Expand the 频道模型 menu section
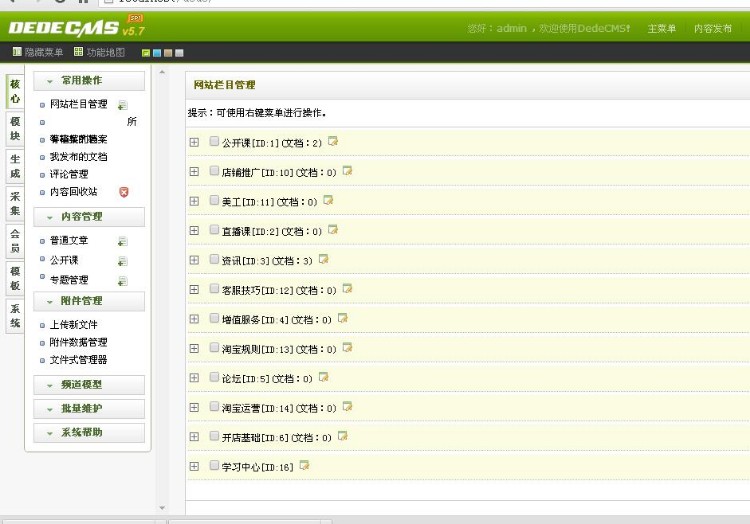Screen dimensions: 750x524 (89, 385)
